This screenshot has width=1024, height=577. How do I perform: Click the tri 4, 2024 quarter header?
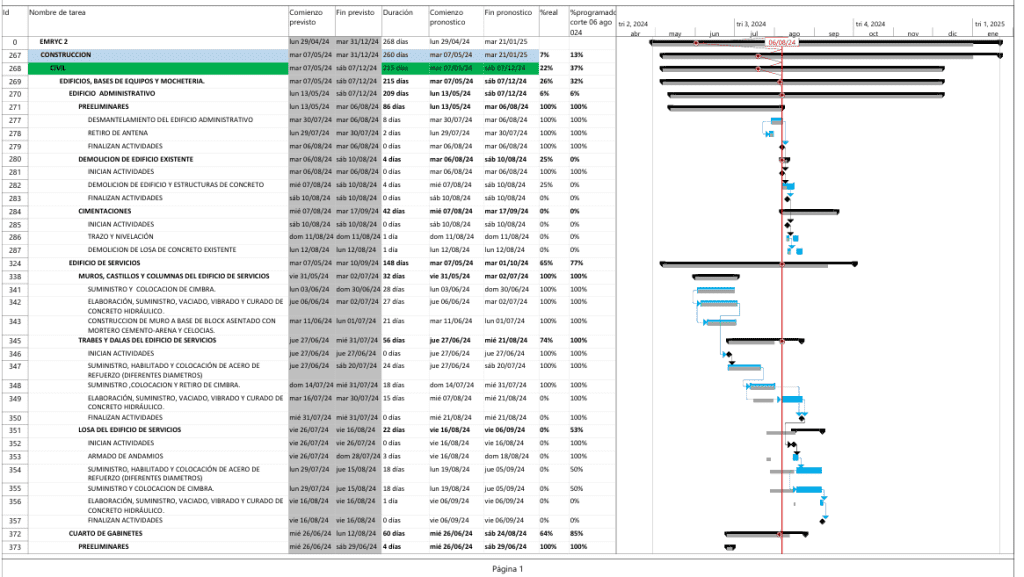[x=869, y=23]
